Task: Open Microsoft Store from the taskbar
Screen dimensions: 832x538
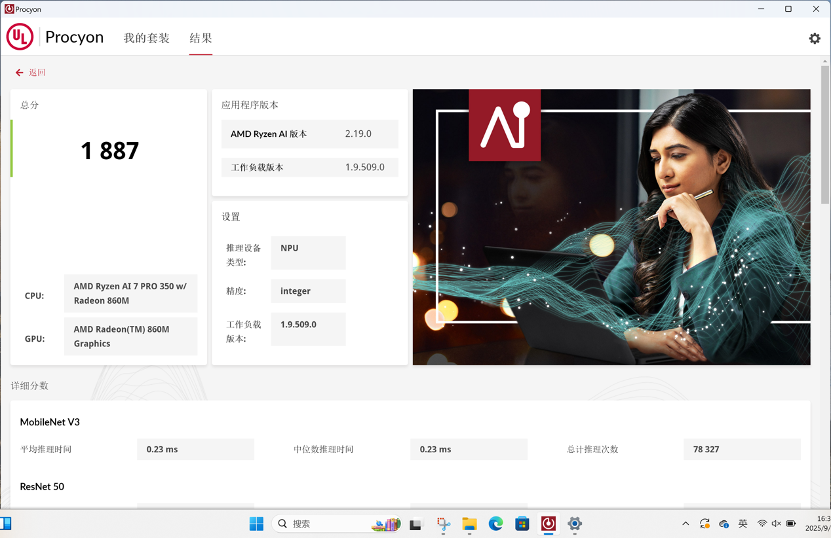Action: [521, 523]
